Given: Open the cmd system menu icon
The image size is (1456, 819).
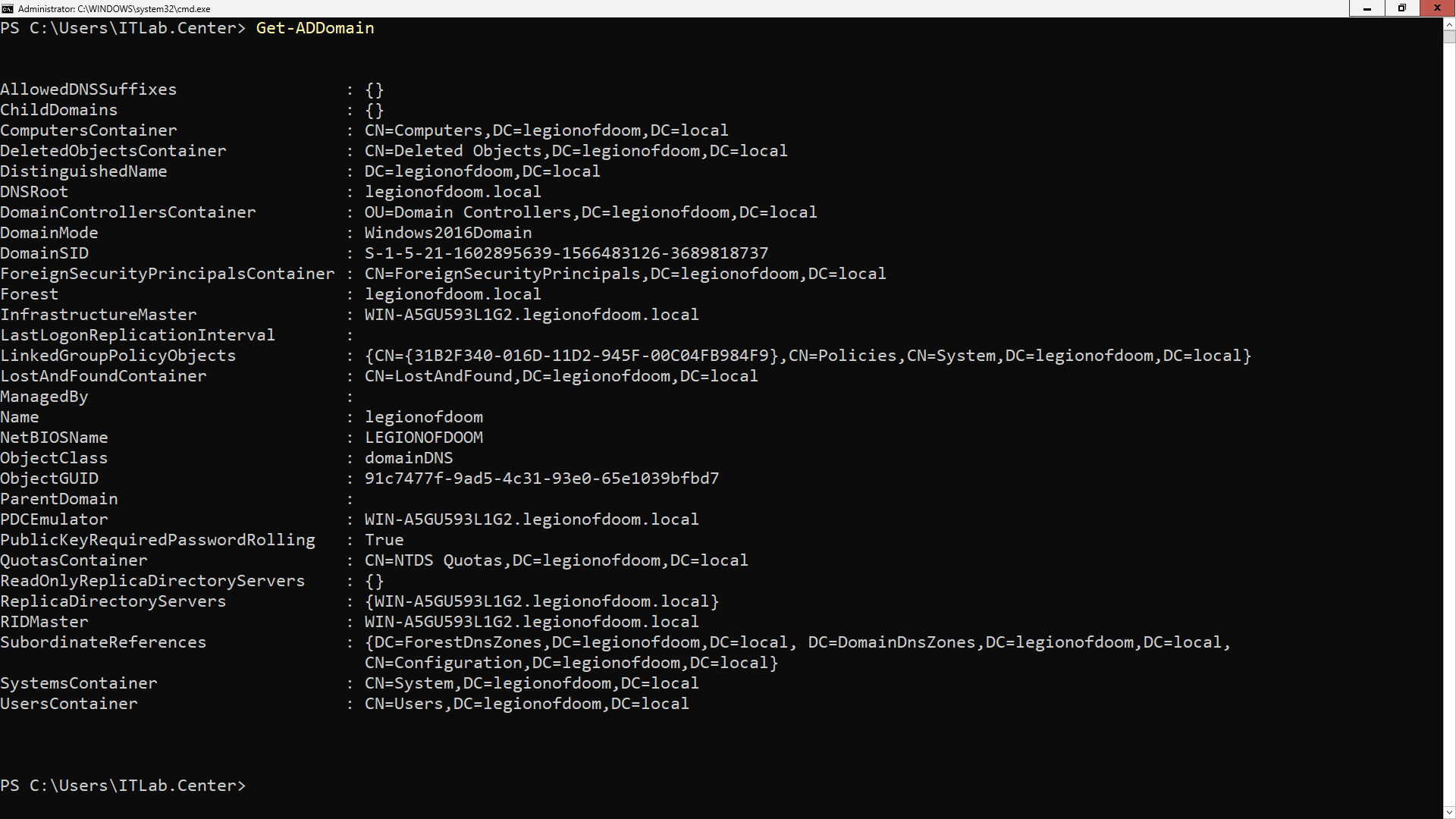Looking at the screenshot, I should (7, 8).
